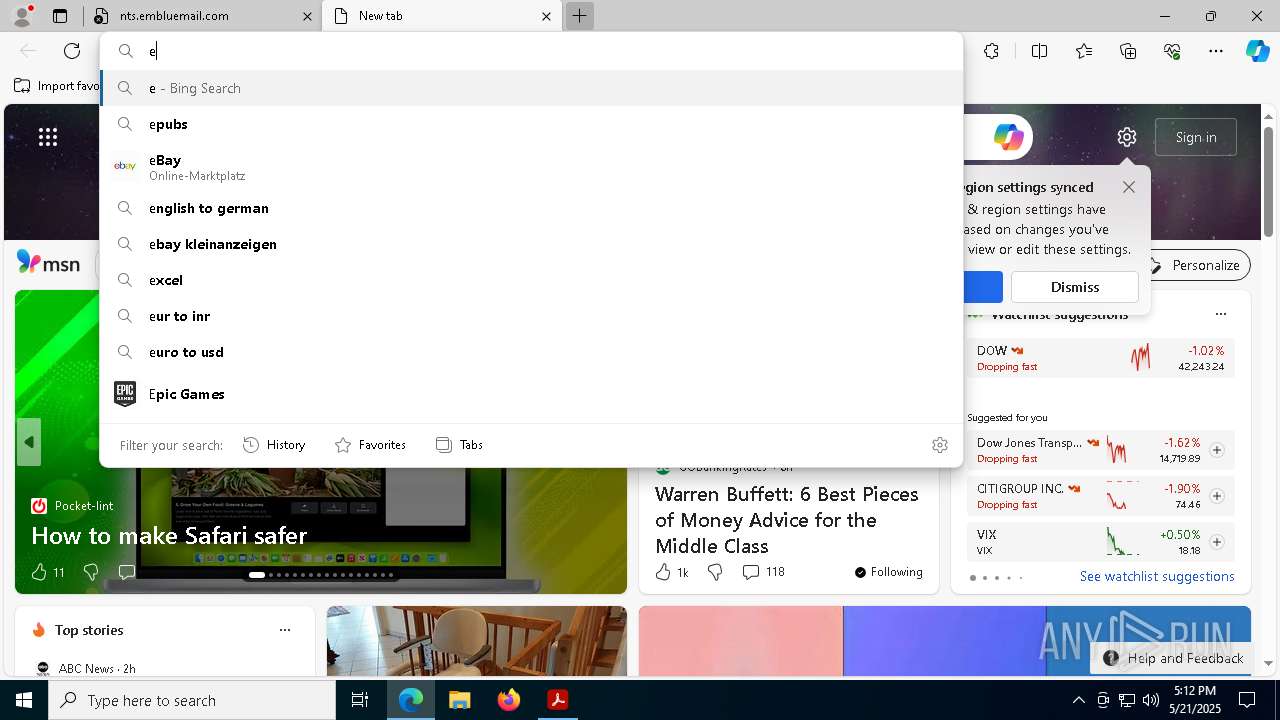Click the Windows taskbar search box
Screen dimensions: 1280x720
coord(192,700)
